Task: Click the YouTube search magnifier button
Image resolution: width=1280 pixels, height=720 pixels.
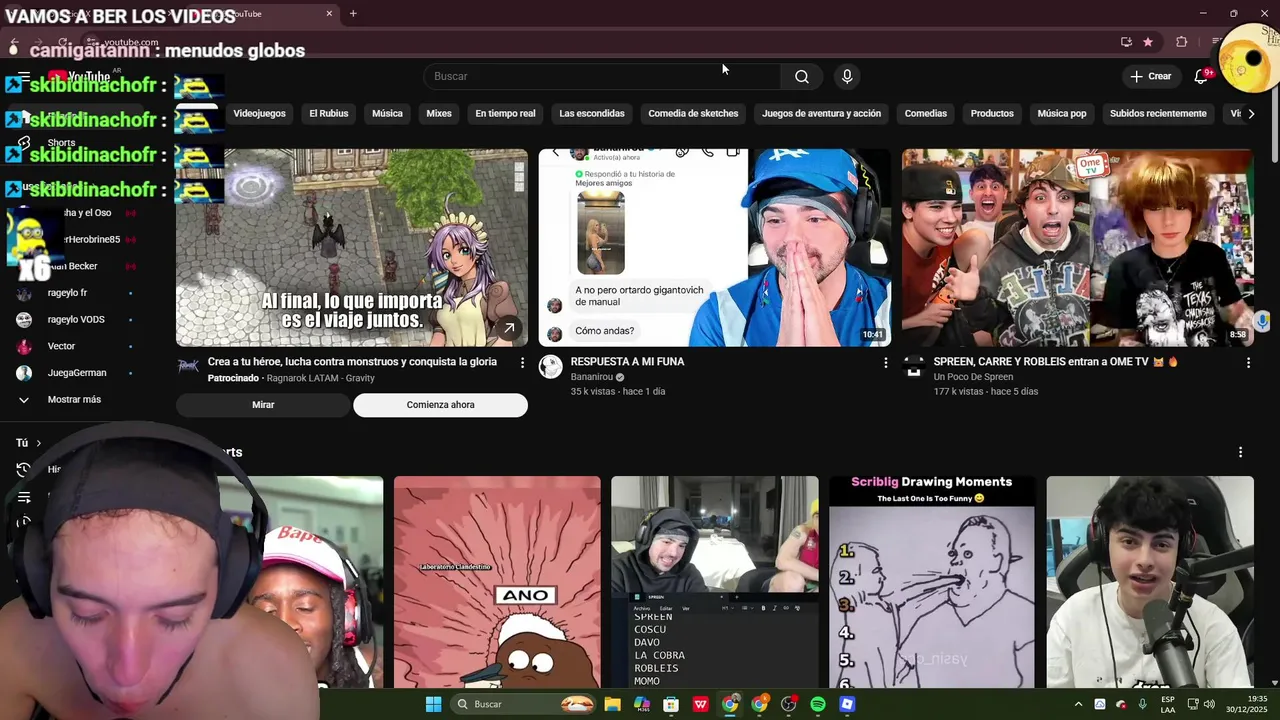Action: pos(802,76)
